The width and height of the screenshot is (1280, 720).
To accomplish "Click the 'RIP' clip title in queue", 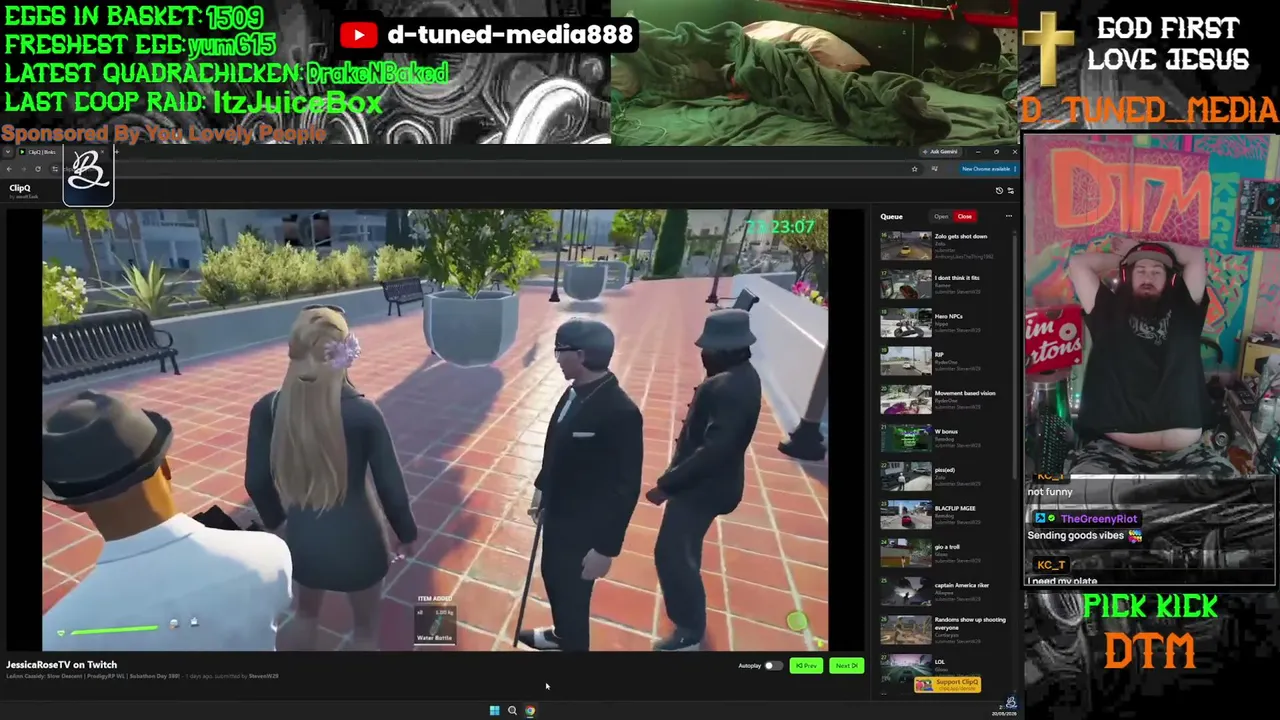I will click(939, 354).
